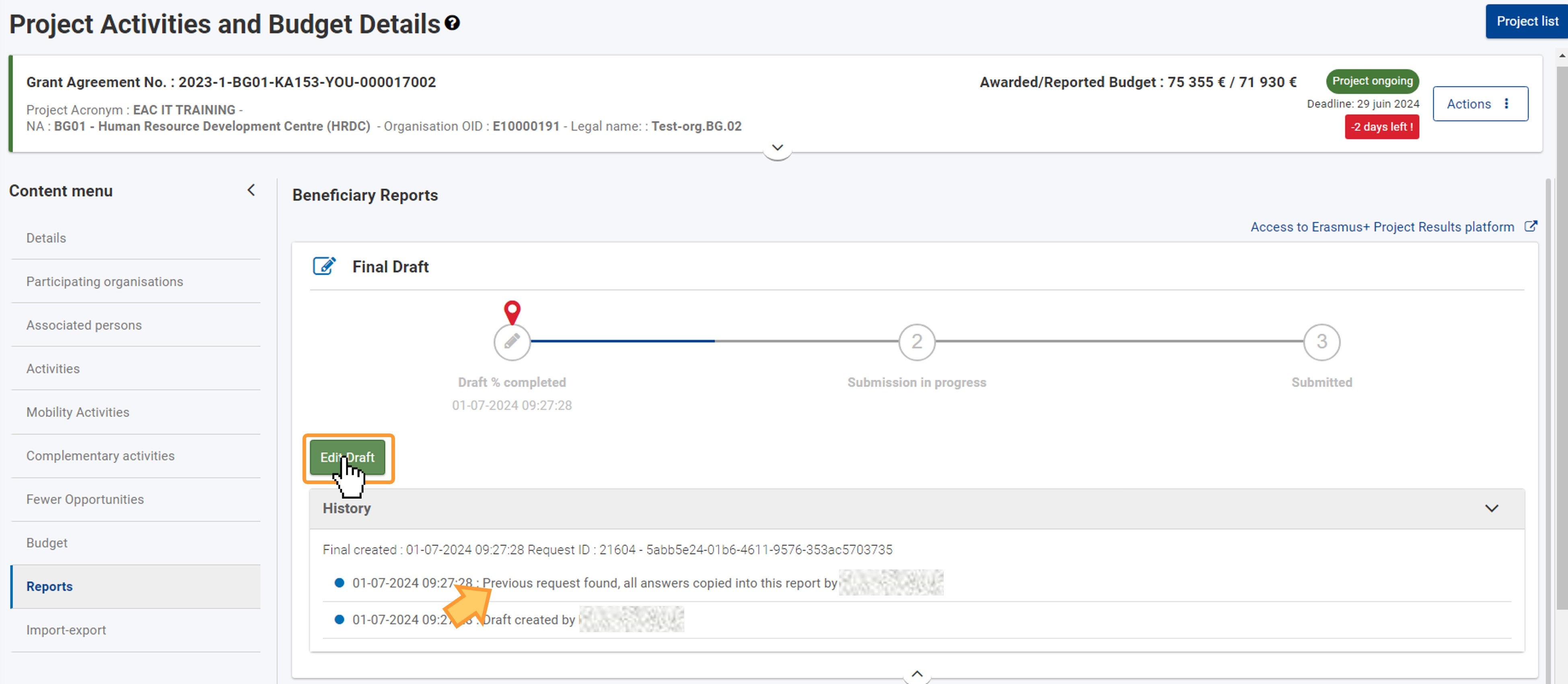Viewport: 1568px width, 684px height.
Task: Click step 3 Submitted circle
Action: pyautogui.click(x=1321, y=341)
